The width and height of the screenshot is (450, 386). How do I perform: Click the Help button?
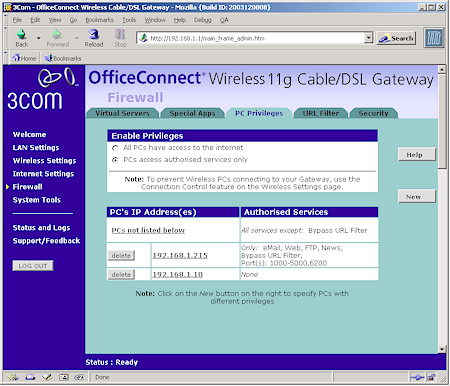click(x=417, y=155)
